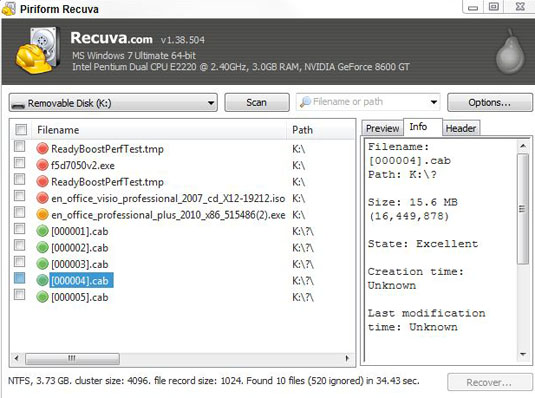Click the Scan button
535x398 pixels.
tap(257, 103)
